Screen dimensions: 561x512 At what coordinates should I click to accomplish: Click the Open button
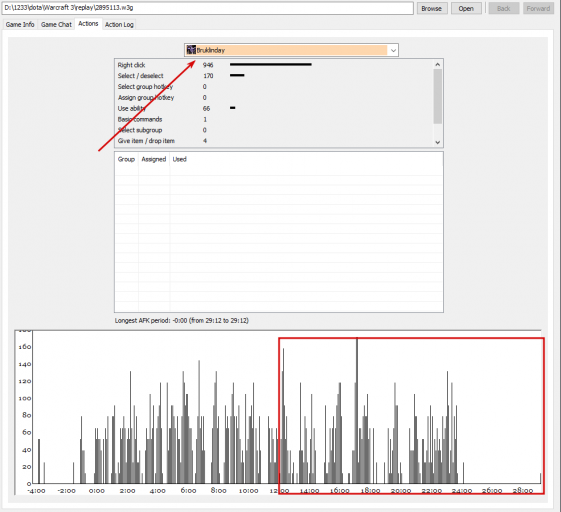[x=466, y=8]
